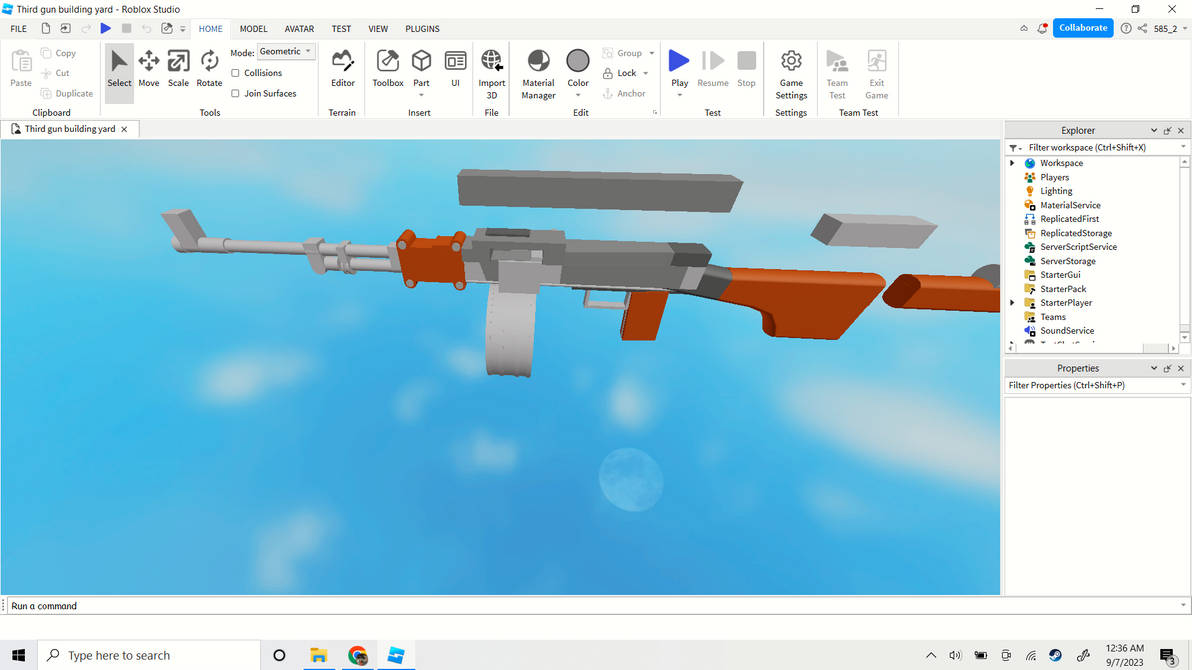This screenshot has height=670, width=1192.
Task: Click the Collaborate button
Action: click(x=1083, y=28)
